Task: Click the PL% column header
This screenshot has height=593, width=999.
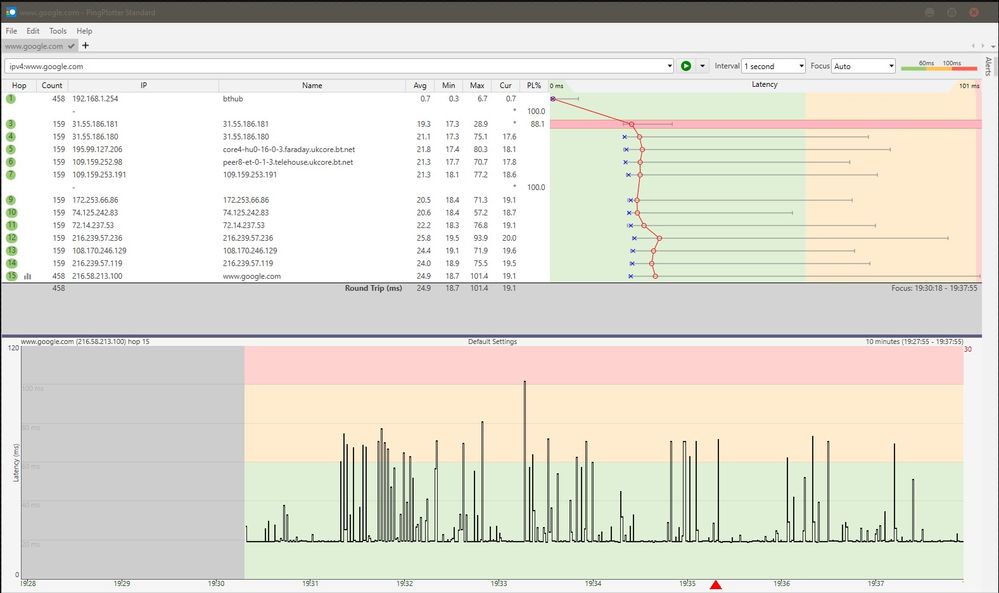Action: tap(533, 86)
